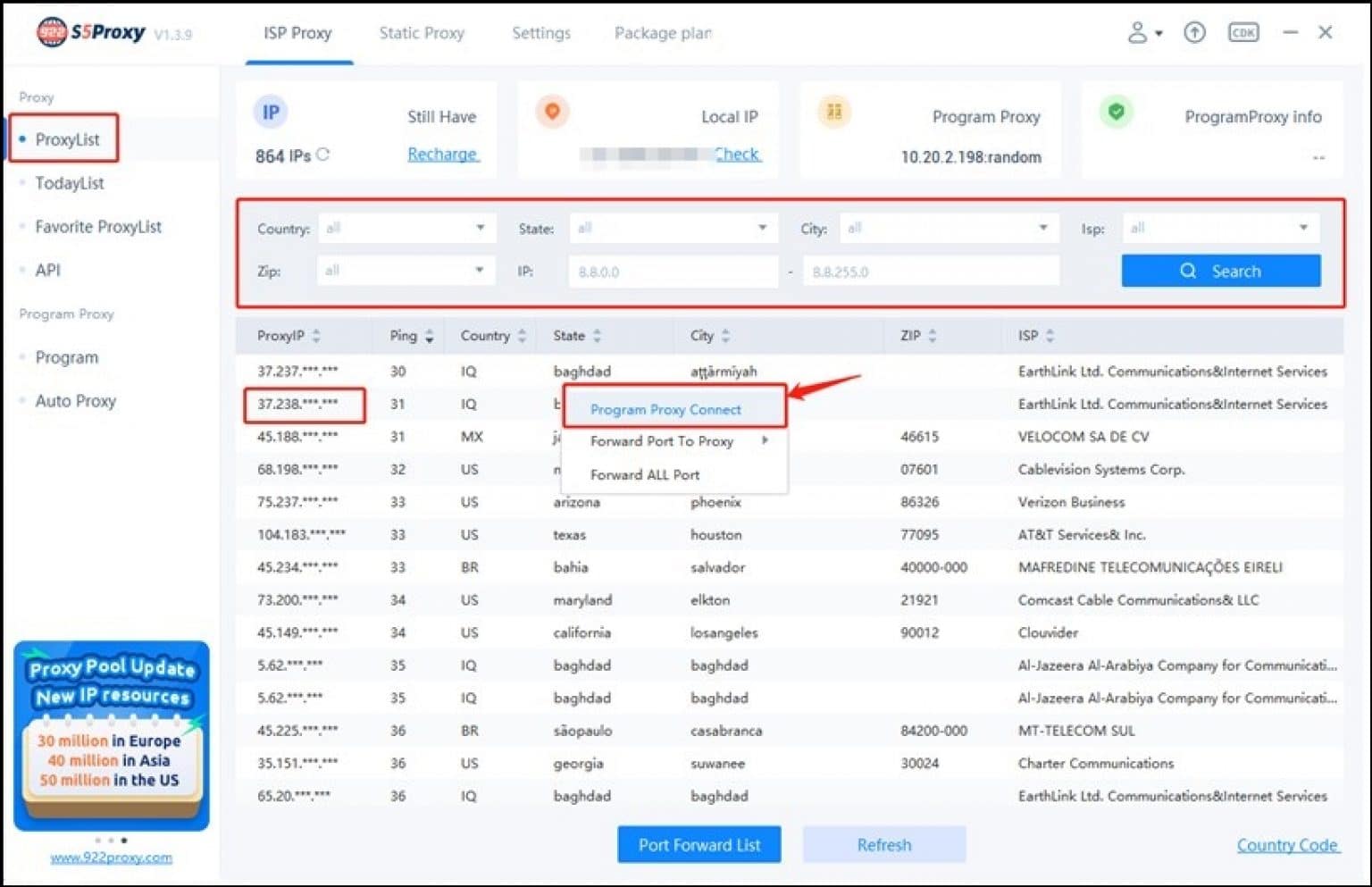Switch to the Static Proxy tab
Viewport: 1372px width, 887px height.
[422, 33]
